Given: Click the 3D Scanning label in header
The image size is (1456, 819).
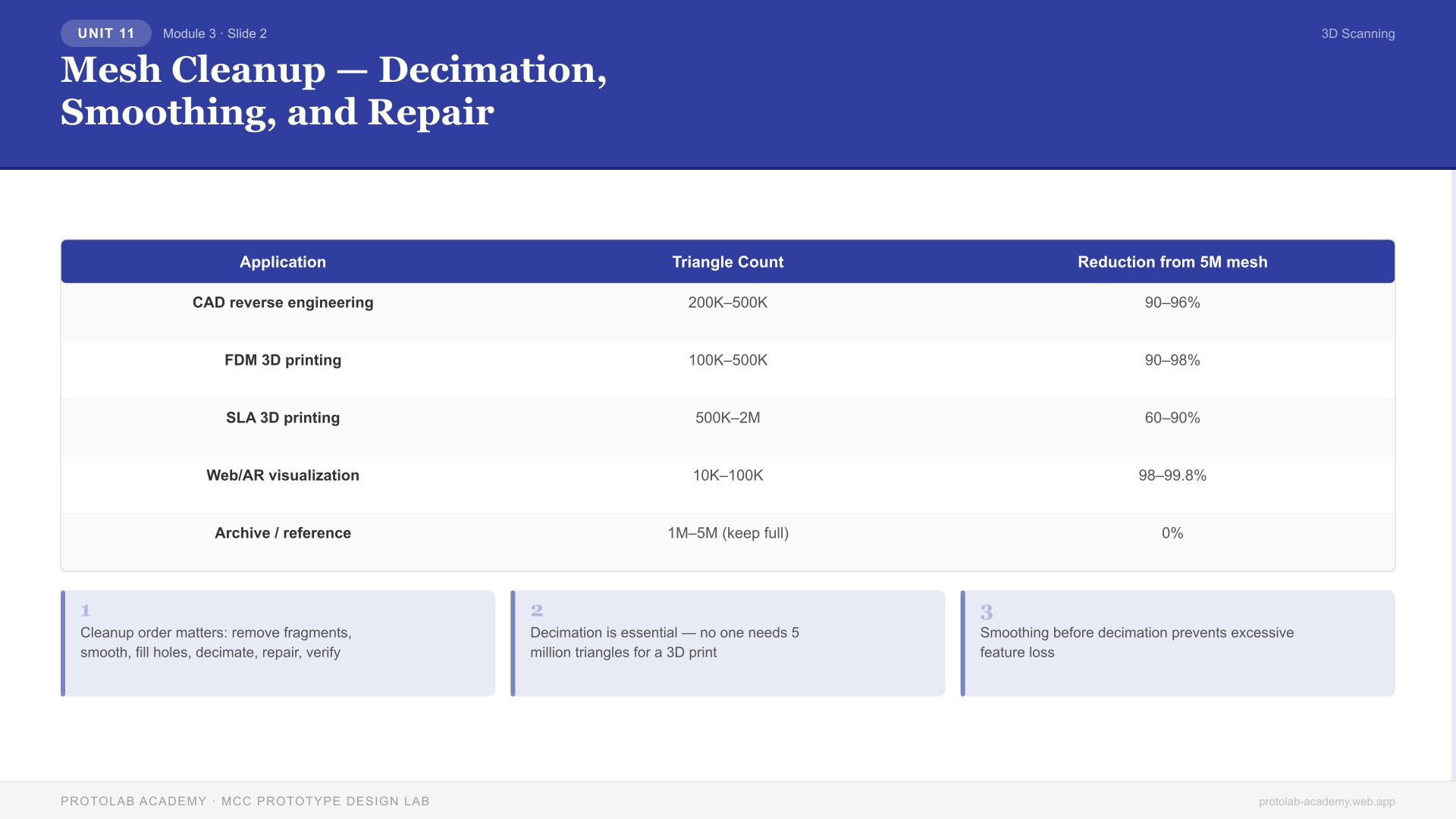Looking at the screenshot, I should [1357, 33].
